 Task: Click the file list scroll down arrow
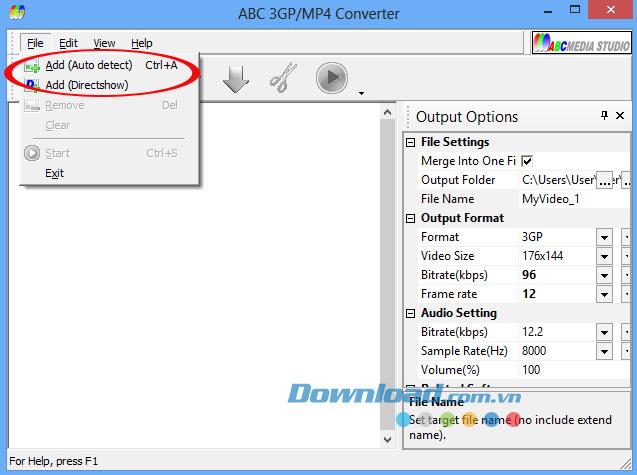(387, 440)
